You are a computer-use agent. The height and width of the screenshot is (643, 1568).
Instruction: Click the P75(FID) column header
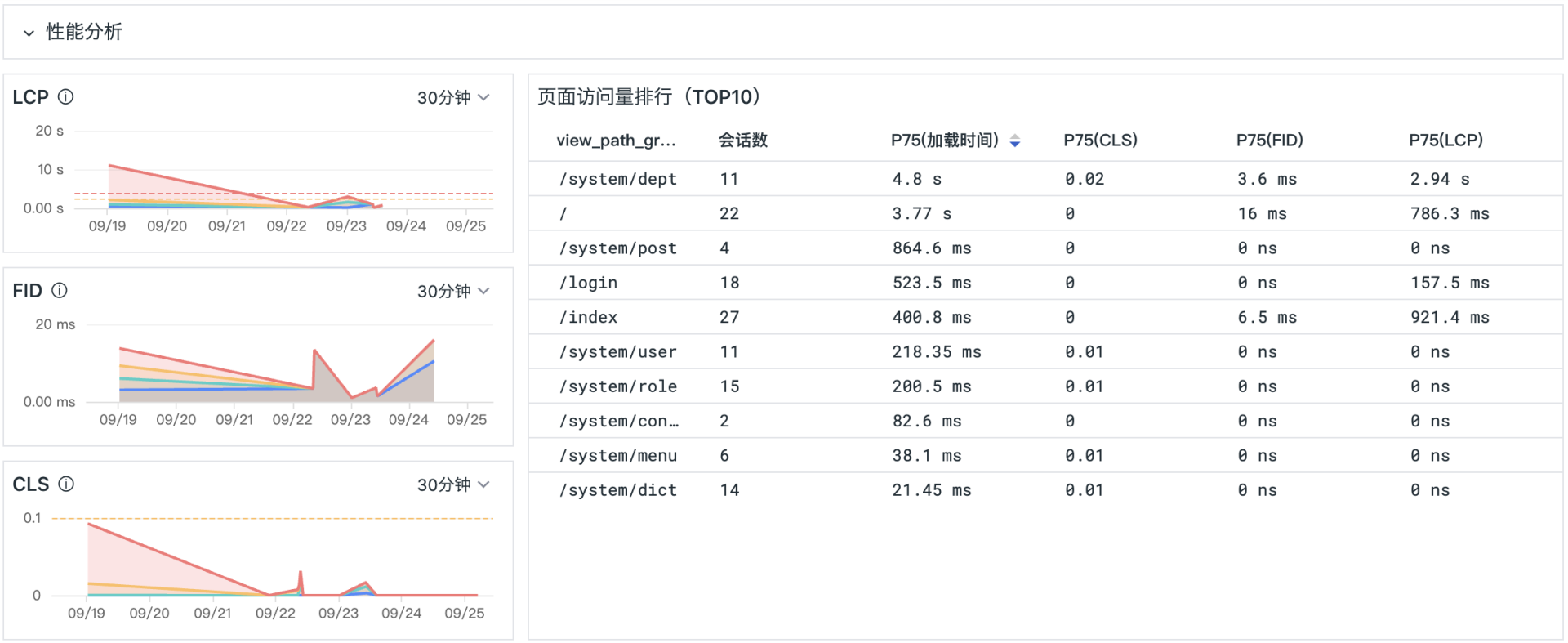(1269, 140)
